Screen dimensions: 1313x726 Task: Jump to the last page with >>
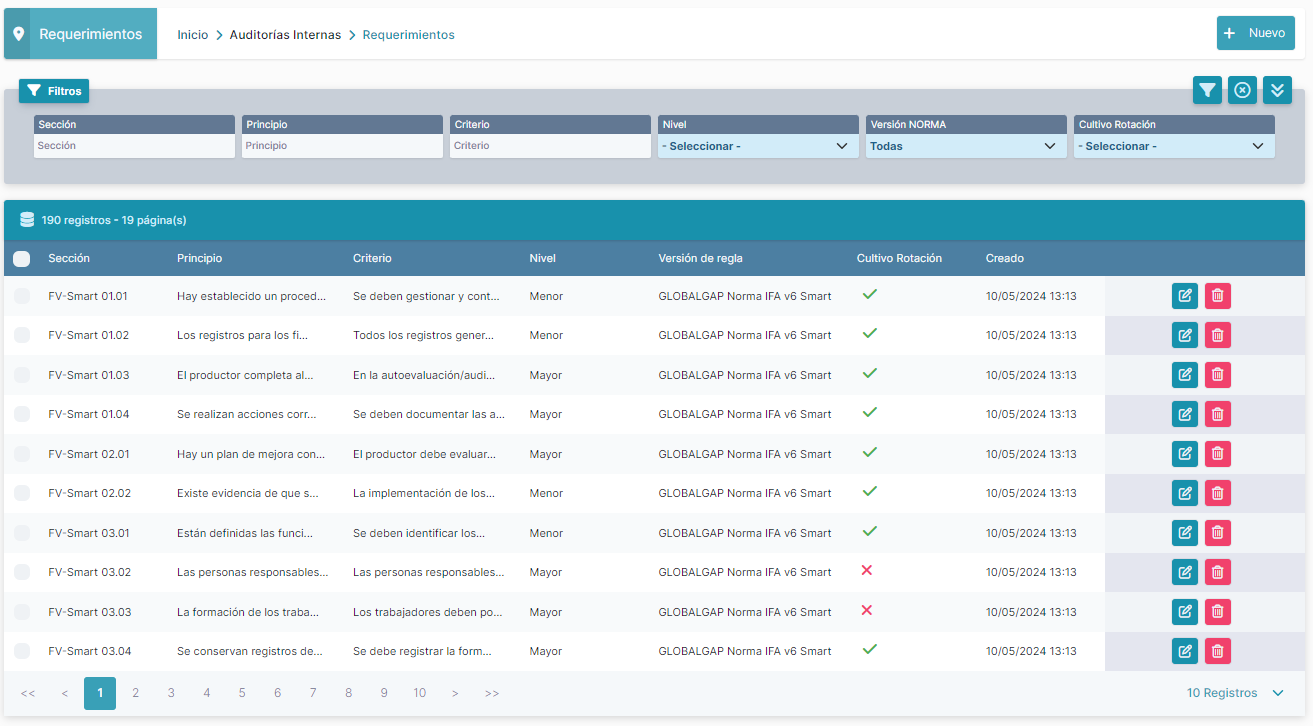tap(492, 693)
